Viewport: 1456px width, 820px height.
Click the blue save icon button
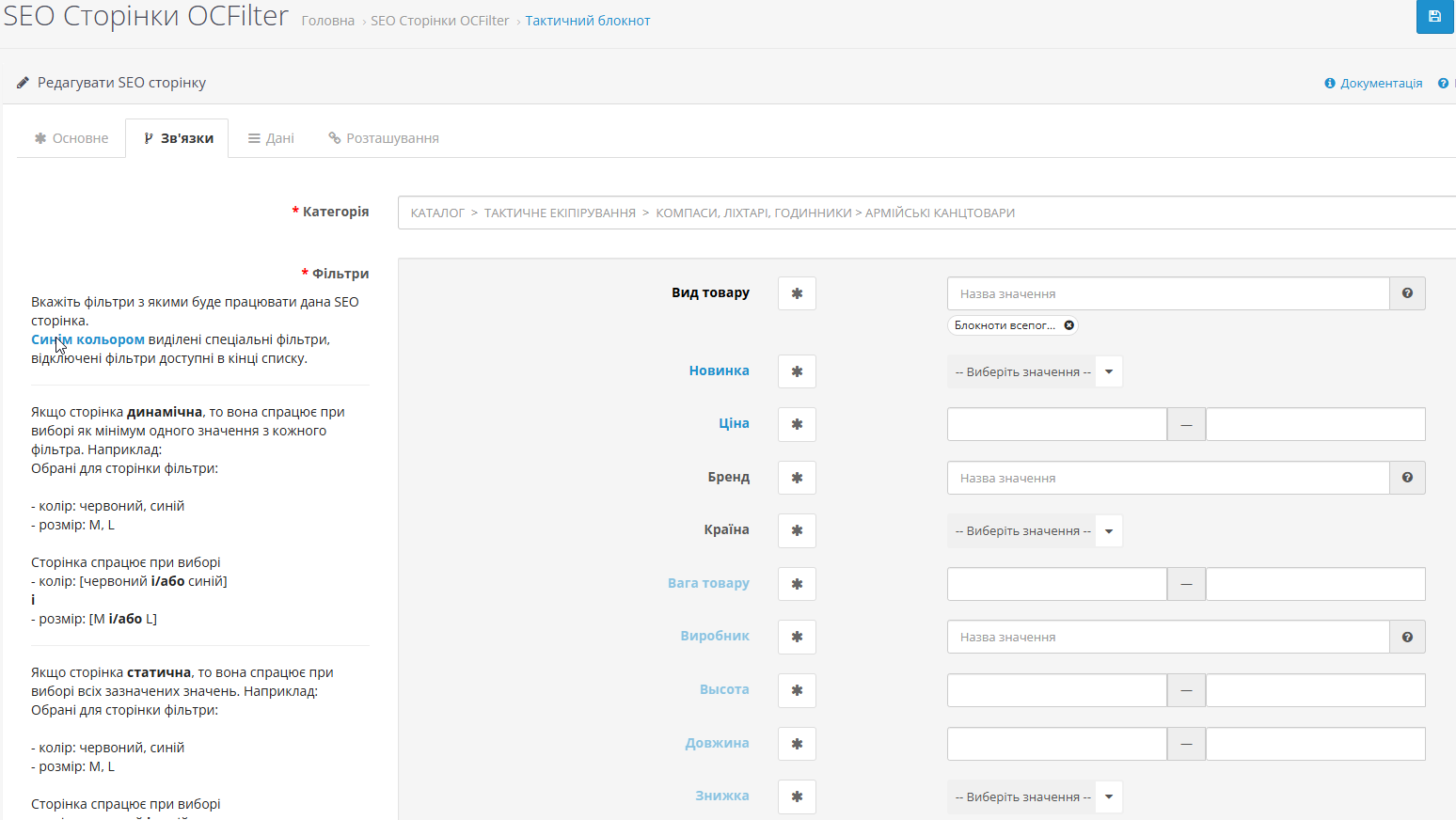click(1435, 16)
